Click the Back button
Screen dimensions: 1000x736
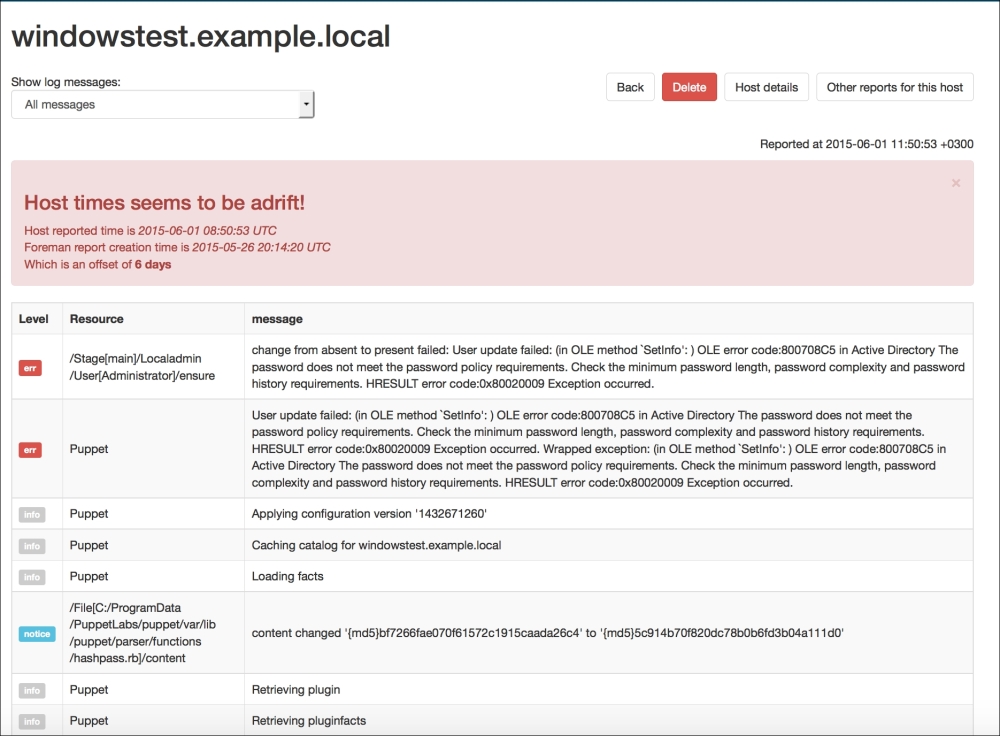630,87
